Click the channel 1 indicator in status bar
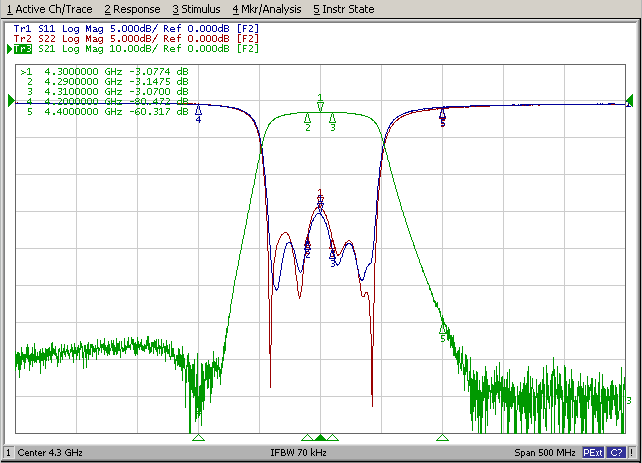The image size is (642, 463). pos(8,453)
